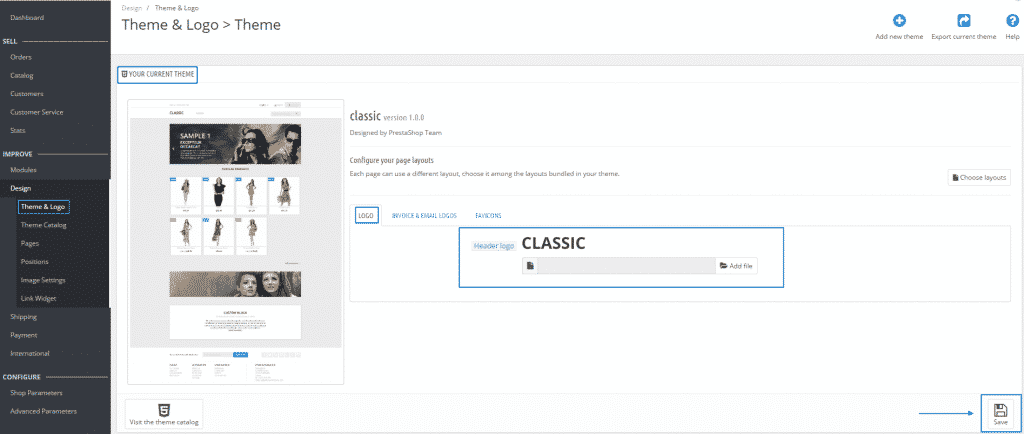Select Pages submenu item

point(29,243)
